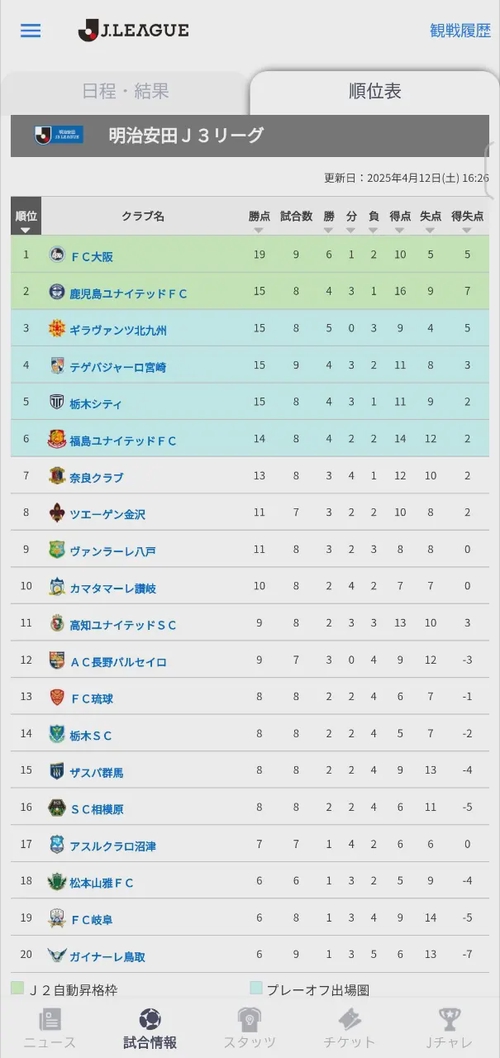Sort table by 順位 column arrow
The image size is (500, 1058).
26,230
